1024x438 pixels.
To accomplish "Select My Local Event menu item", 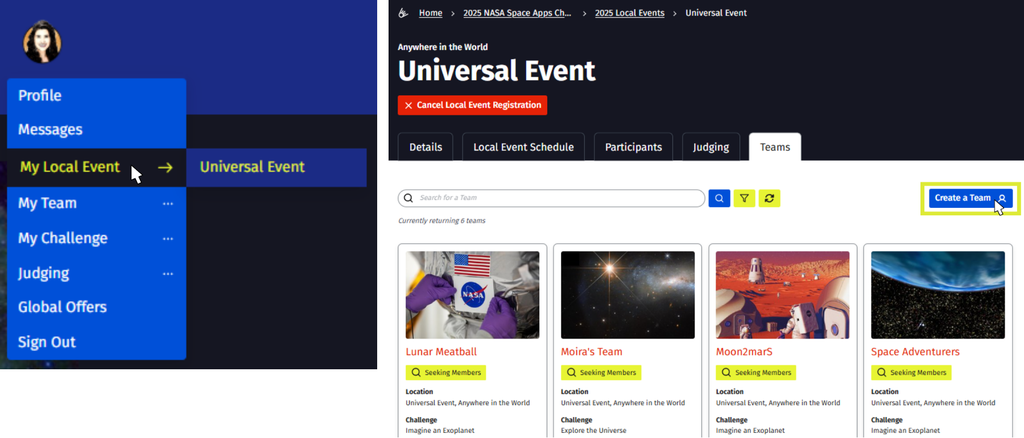I will (97, 167).
